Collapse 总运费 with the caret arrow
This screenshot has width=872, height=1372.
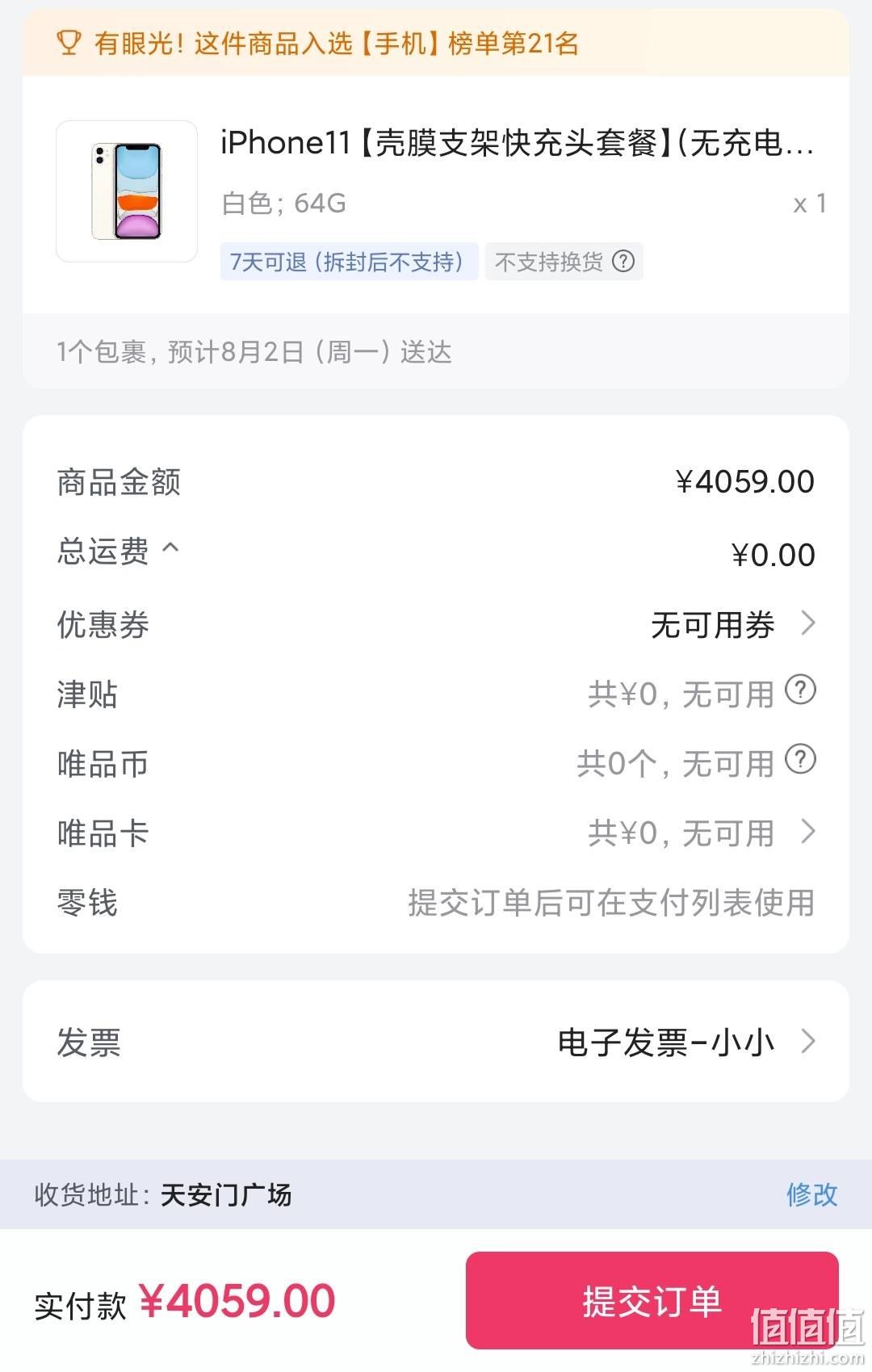click(170, 548)
